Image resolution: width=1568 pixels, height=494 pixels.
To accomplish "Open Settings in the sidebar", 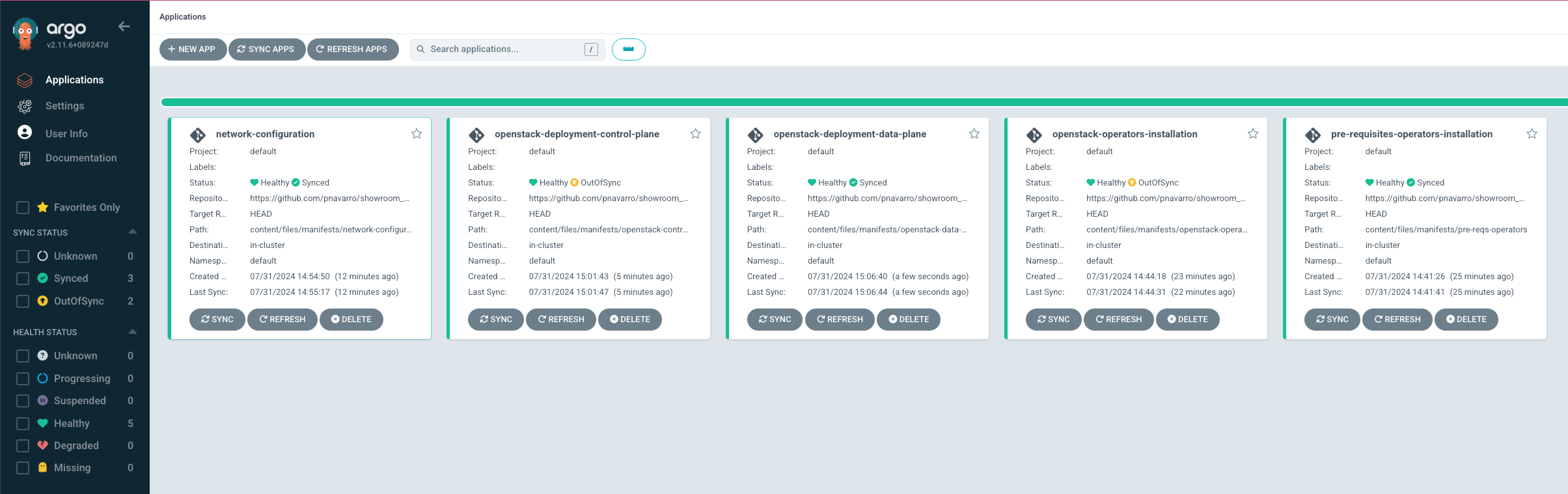I will coord(64,106).
